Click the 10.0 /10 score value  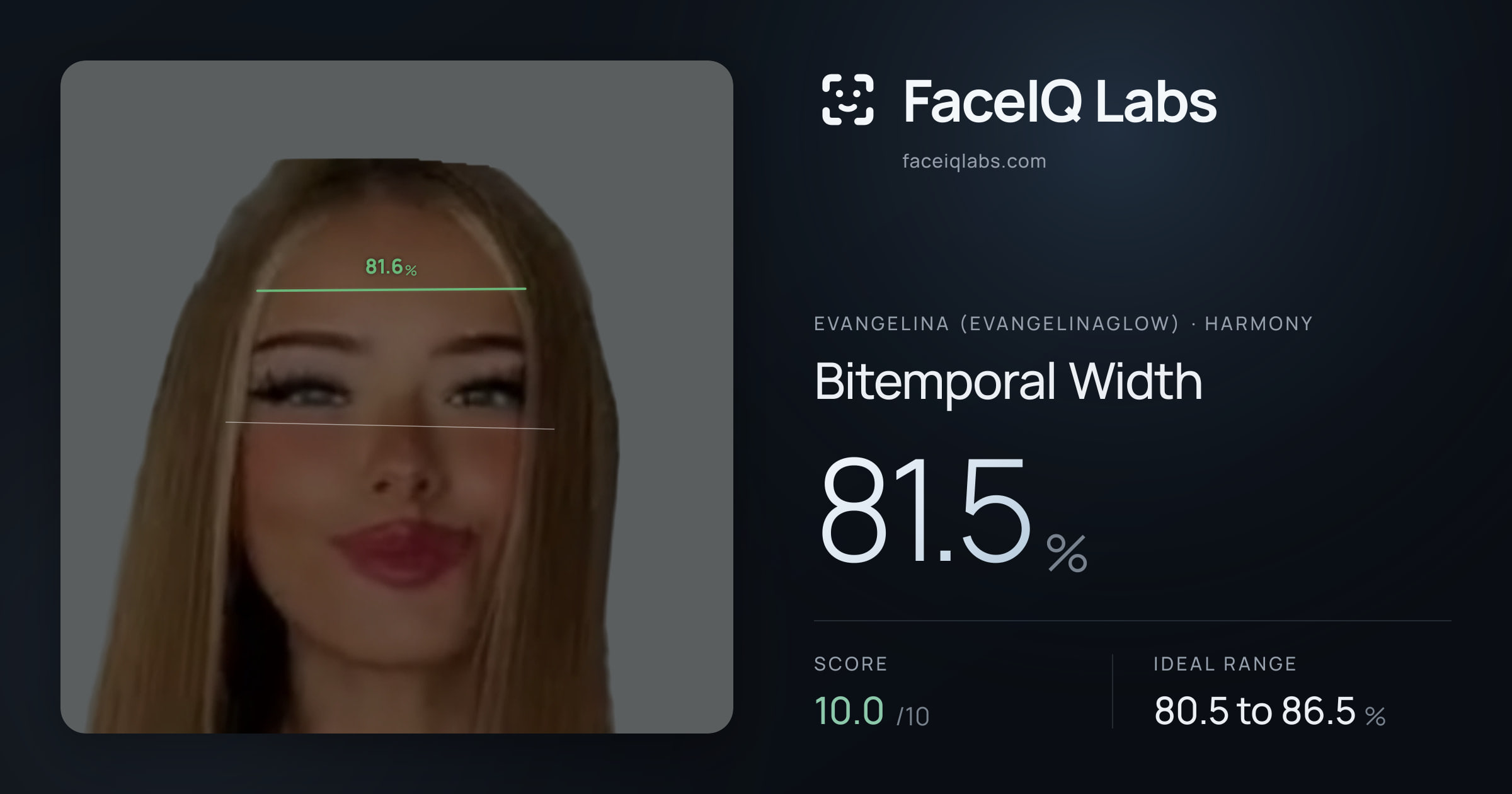(872, 711)
